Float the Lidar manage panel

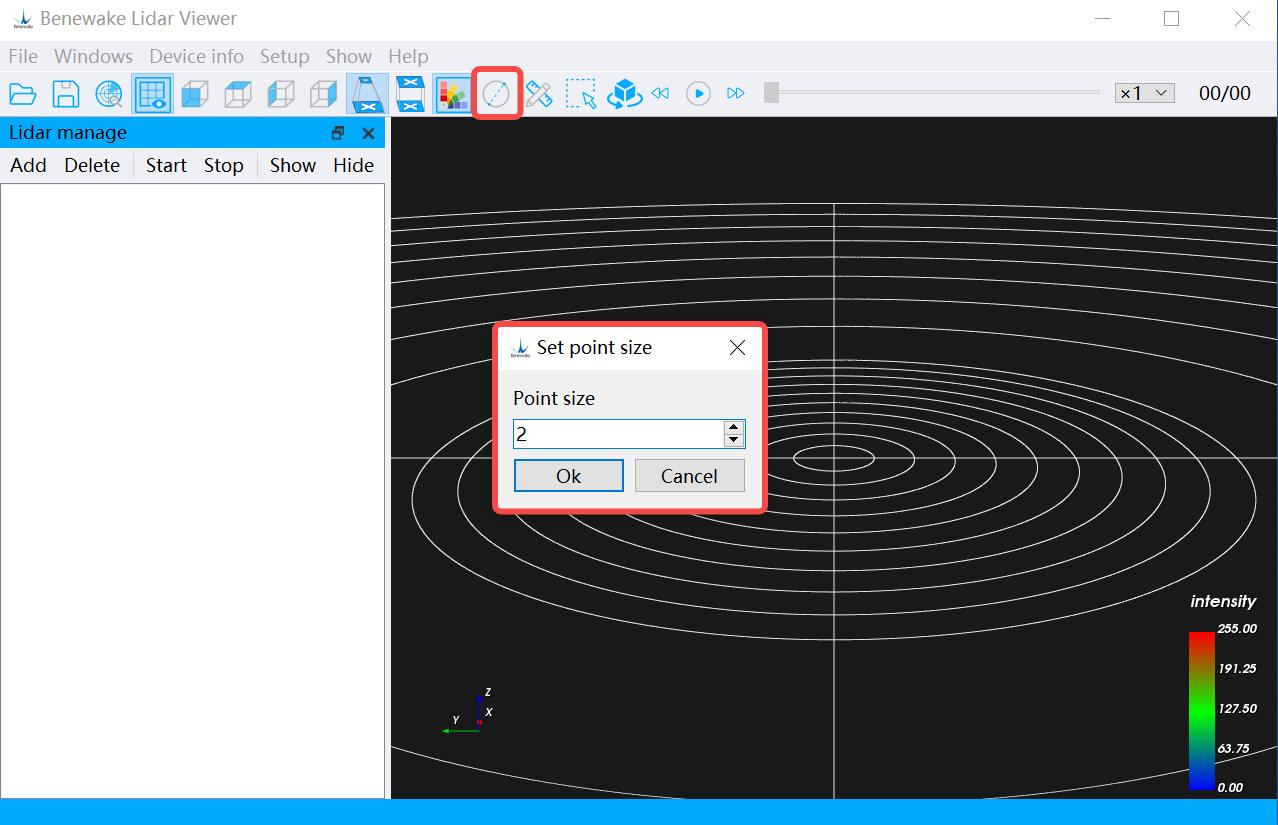tap(338, 133)
